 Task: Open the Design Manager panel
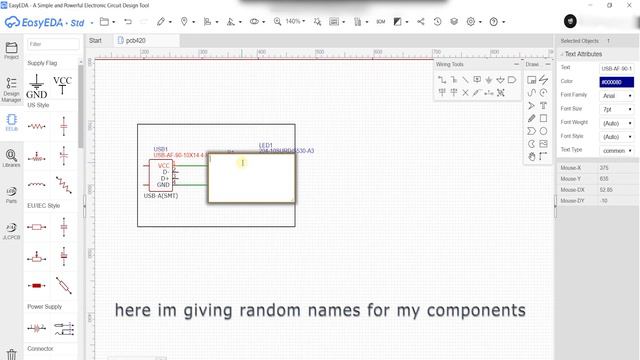click(x=11, y=89)
